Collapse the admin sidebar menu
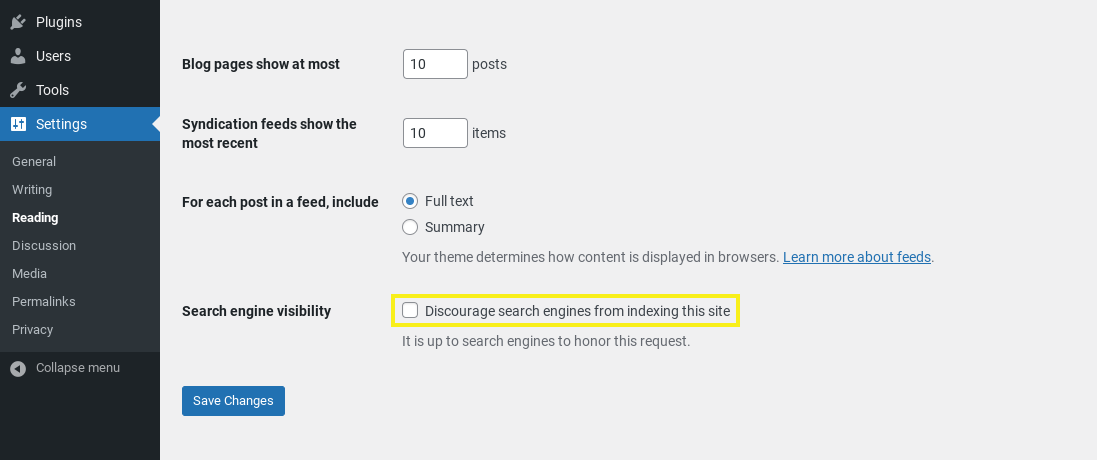1097x460 pixels. tap(77, 368)
